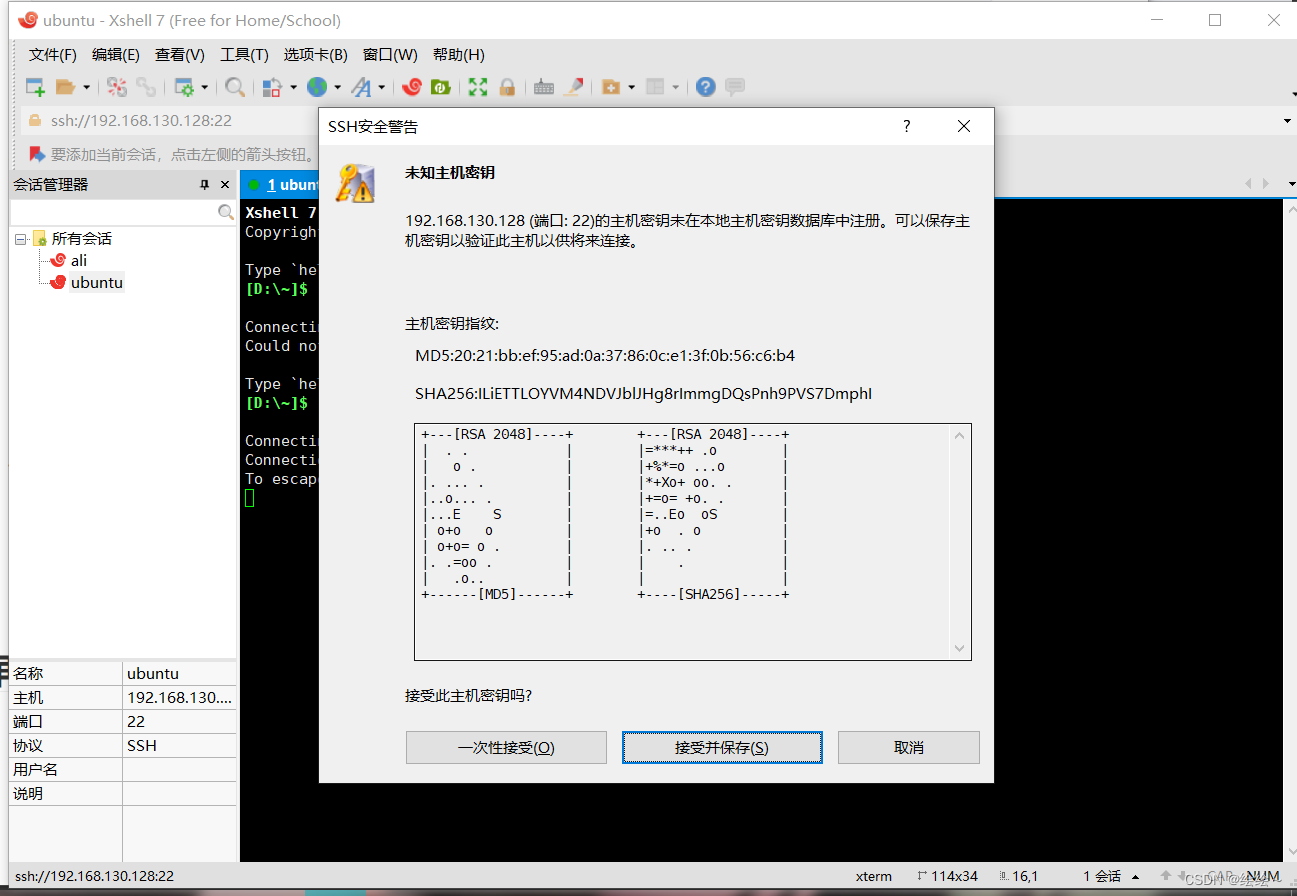Expand the globe encoding dropdown arrow
The image size is (1297, 896).
[338, 87]
